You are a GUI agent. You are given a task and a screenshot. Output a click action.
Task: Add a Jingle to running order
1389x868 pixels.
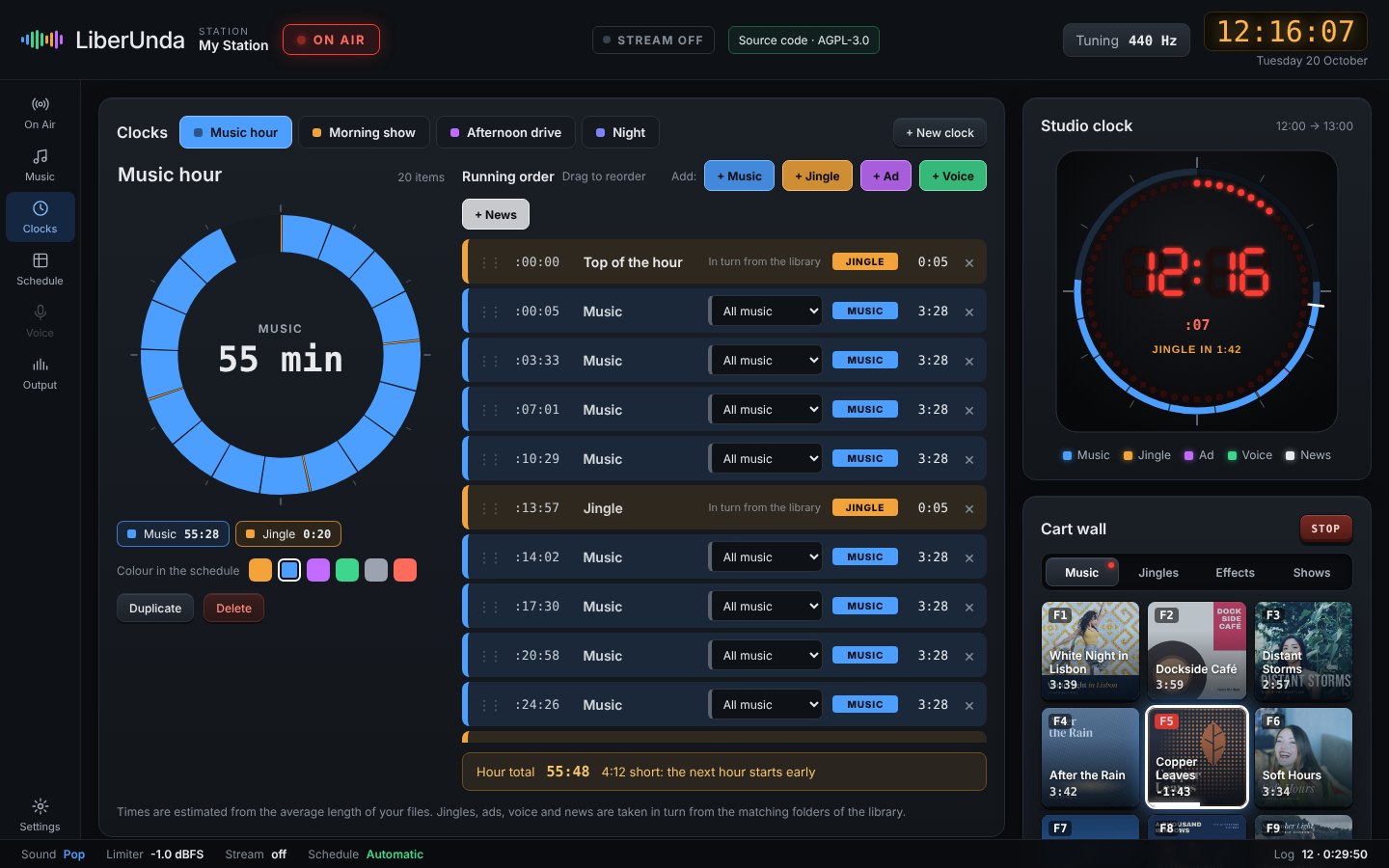click(x=817, y=176)
